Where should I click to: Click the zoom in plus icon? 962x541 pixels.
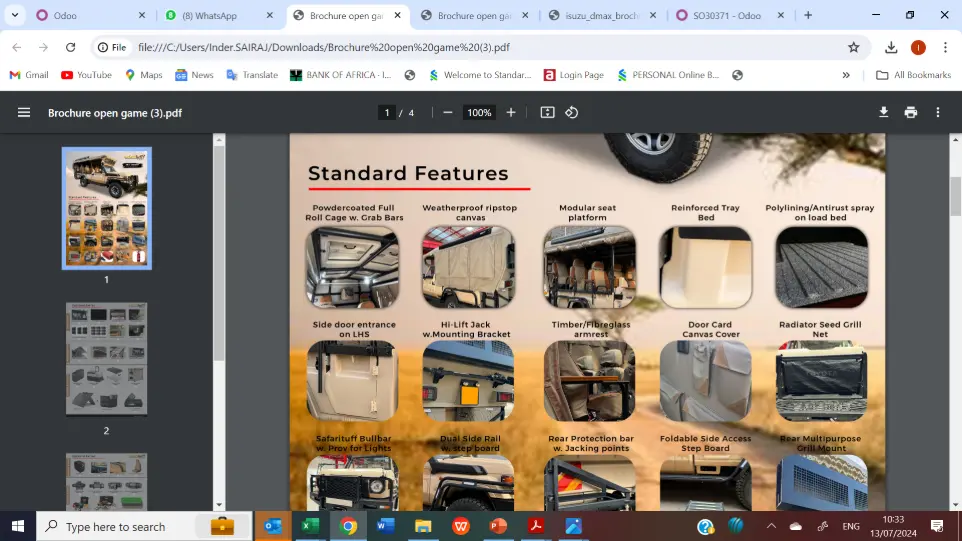[x=511, y=113]
